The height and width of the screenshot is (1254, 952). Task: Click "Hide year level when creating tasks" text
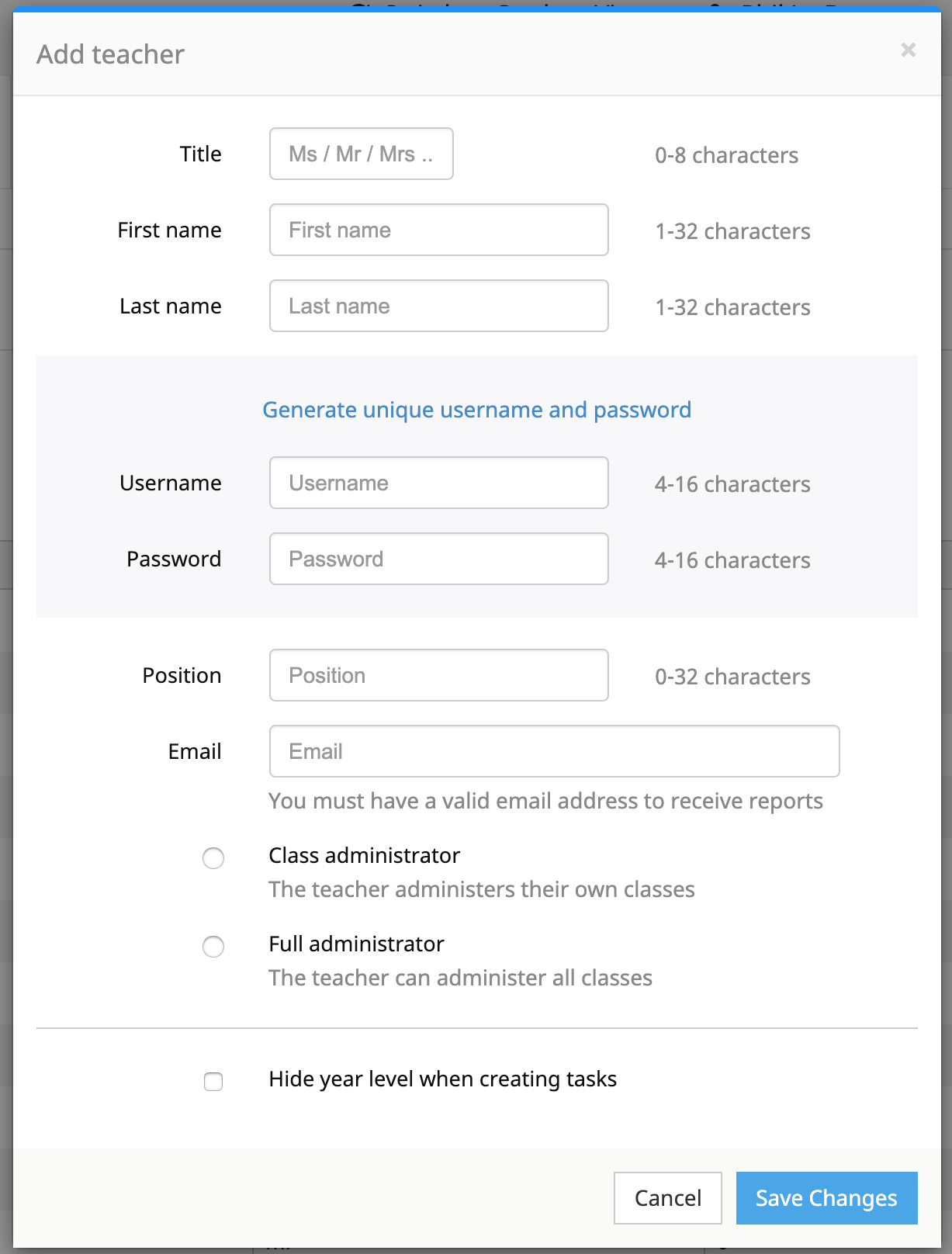point(442,1079)
